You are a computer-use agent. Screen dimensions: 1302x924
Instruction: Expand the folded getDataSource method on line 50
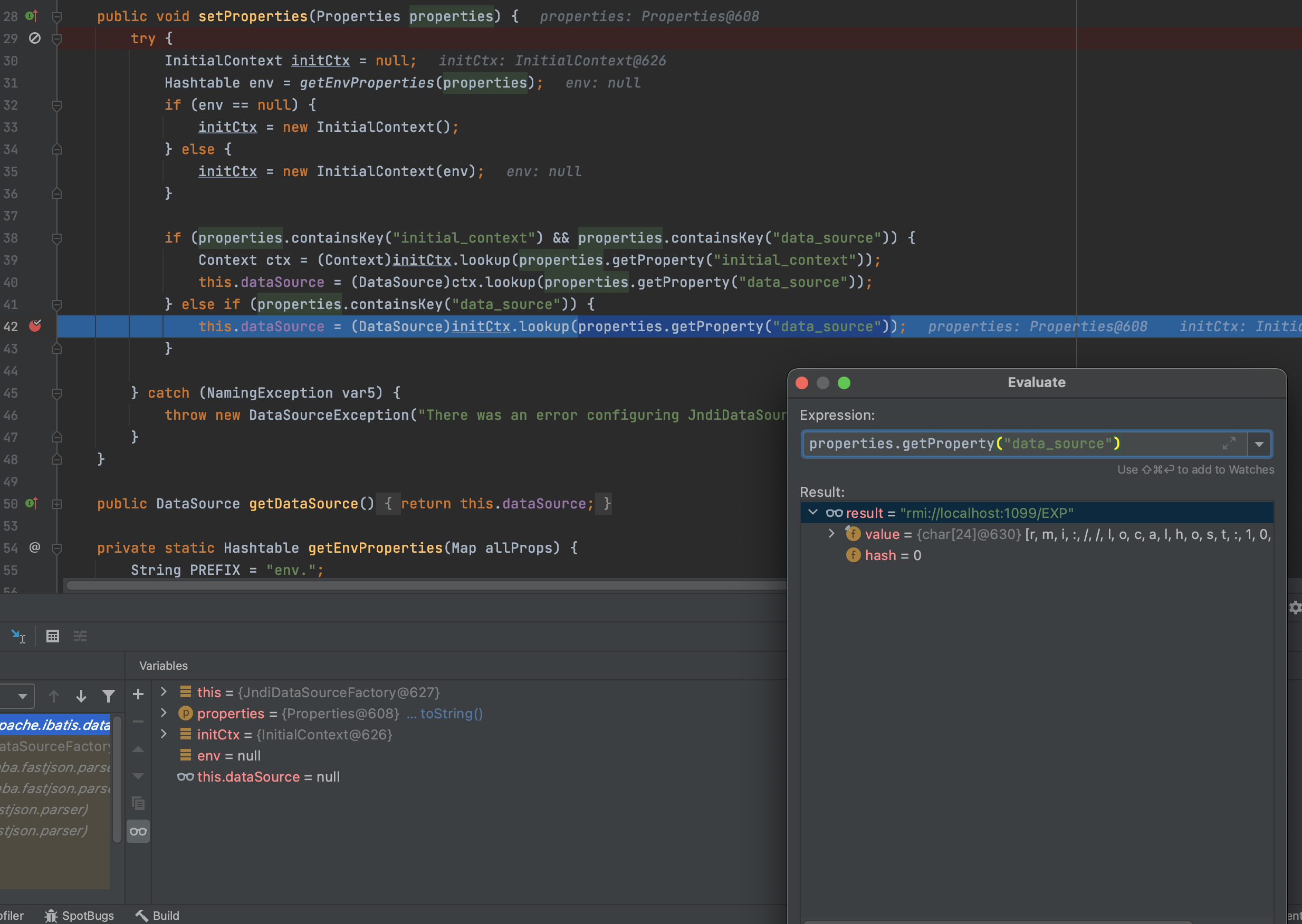click(x=57, y=504)
